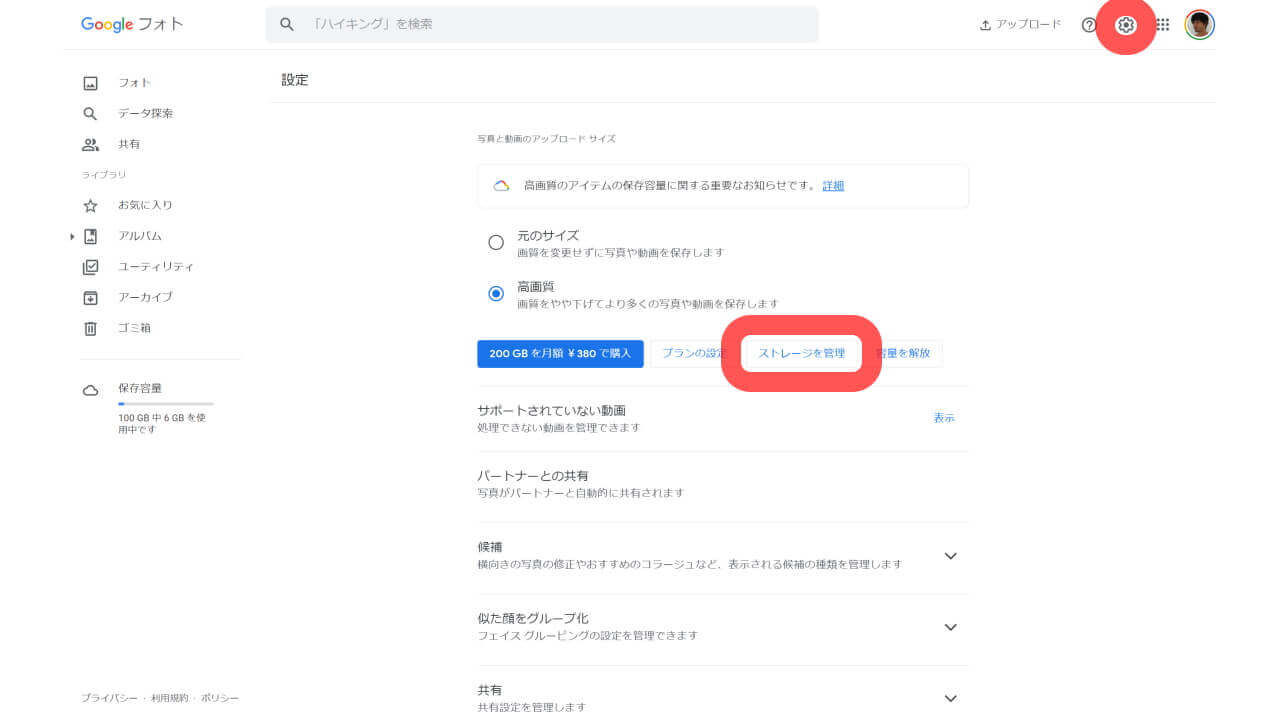Open 詳細 link in the storage notice
Viewport: 1280px width, 720px height.
coord(834,185)
